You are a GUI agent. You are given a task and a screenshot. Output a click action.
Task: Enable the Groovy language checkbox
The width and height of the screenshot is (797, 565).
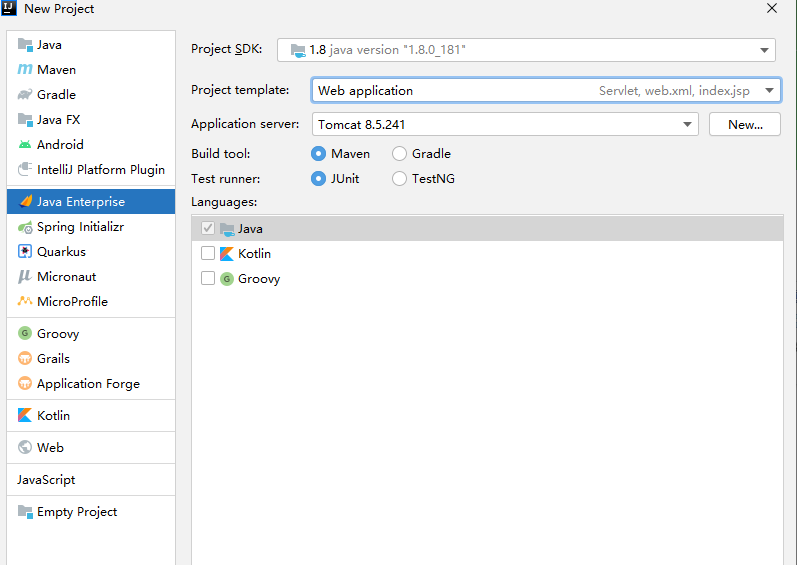208,278
